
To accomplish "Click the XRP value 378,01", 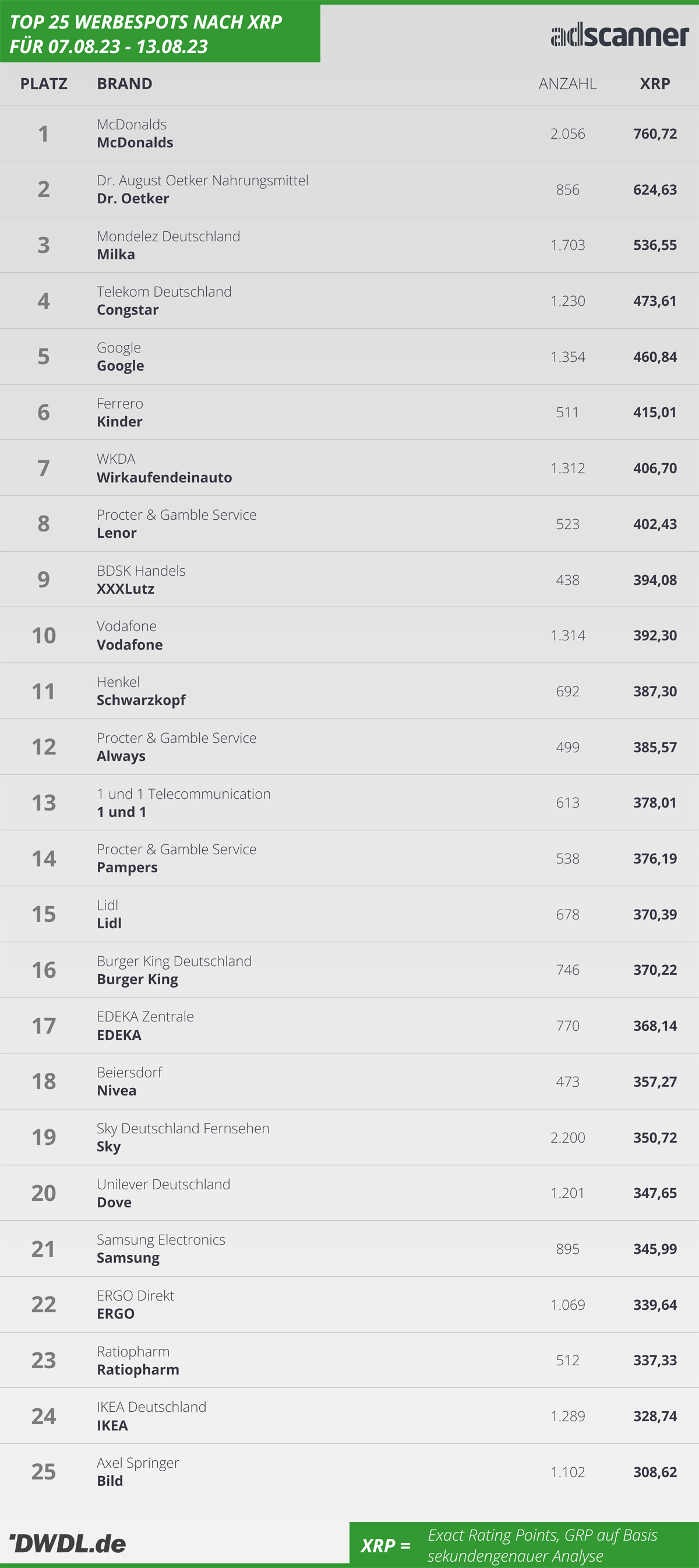I will 655,802.
